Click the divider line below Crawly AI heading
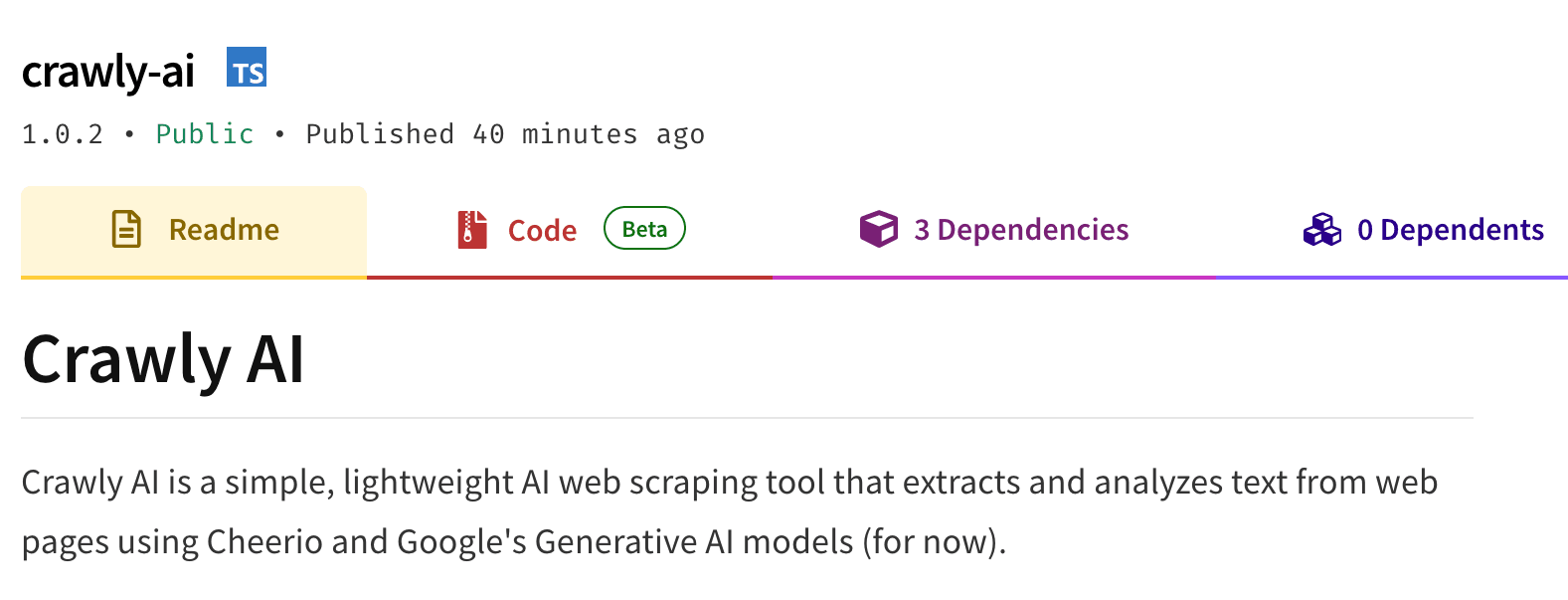The image size is (1568, 600). pos(747,418)
